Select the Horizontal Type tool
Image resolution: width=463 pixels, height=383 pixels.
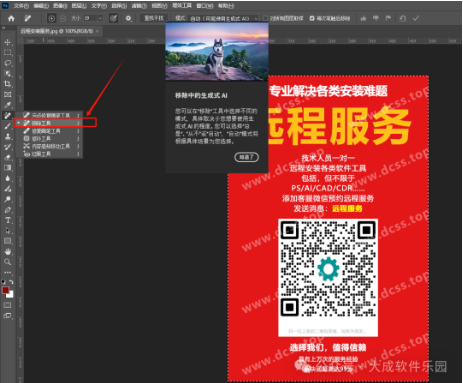point(8,220)
